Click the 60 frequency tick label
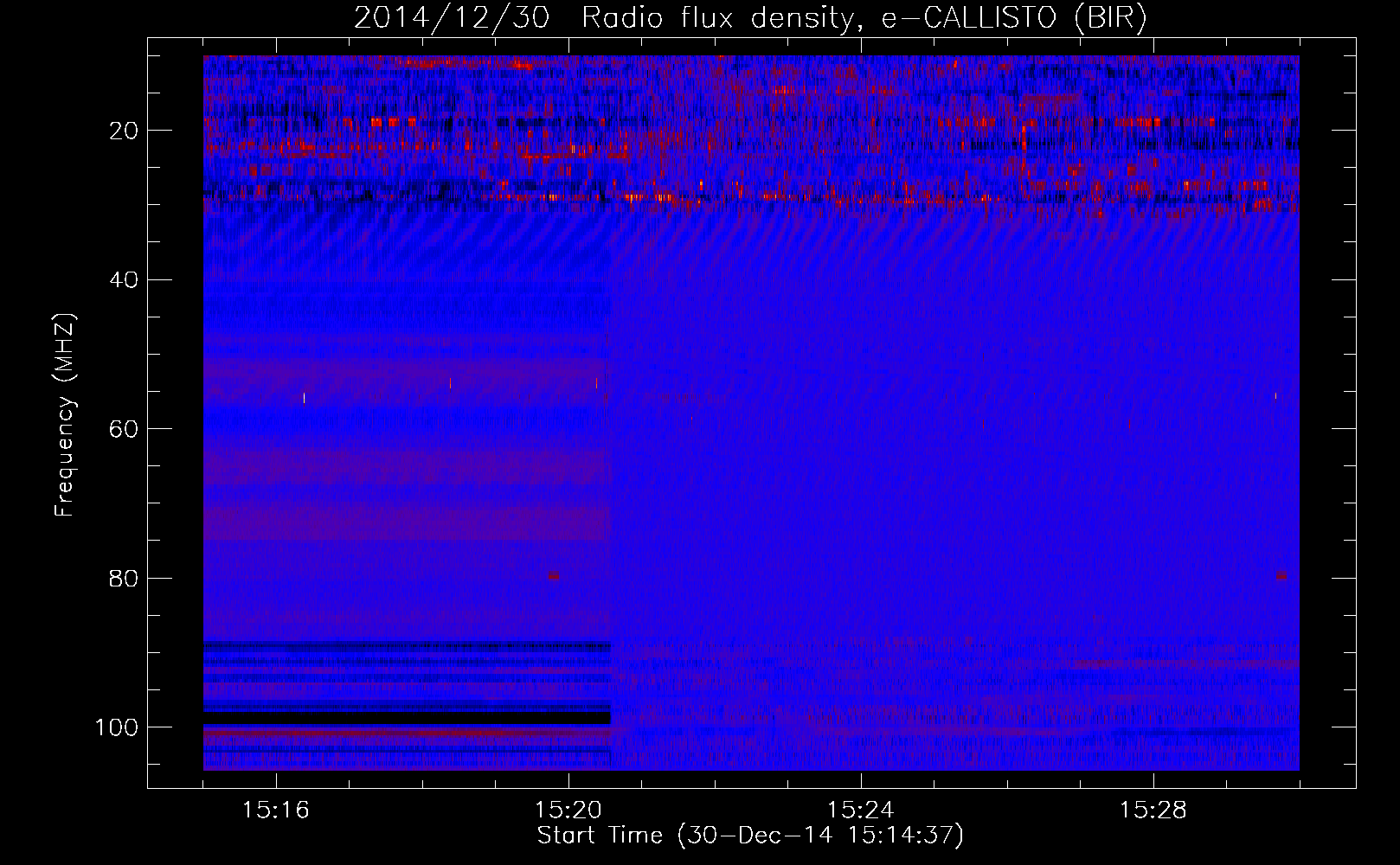The width and height of the screenshot is (1400, 865). click(x=125, y=429)
